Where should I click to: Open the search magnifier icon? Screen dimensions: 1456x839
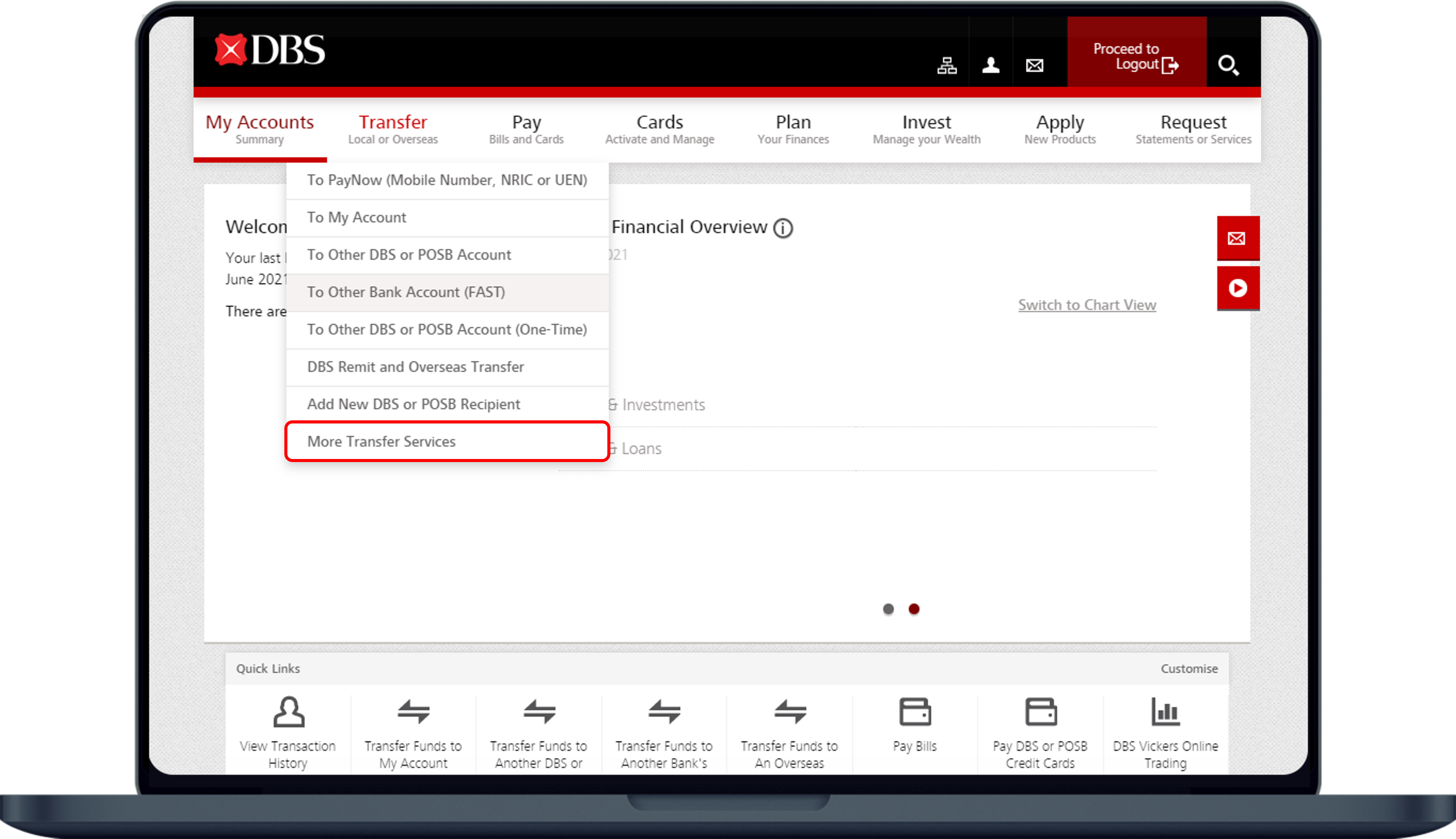(x=1228, y=65)
